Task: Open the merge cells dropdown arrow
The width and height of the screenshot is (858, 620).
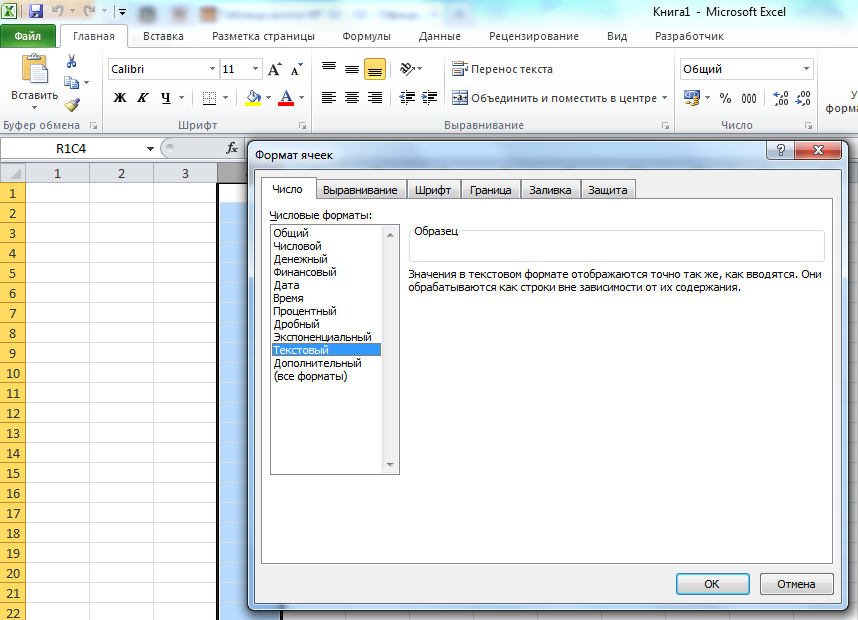Action: [x=664, y=98]
